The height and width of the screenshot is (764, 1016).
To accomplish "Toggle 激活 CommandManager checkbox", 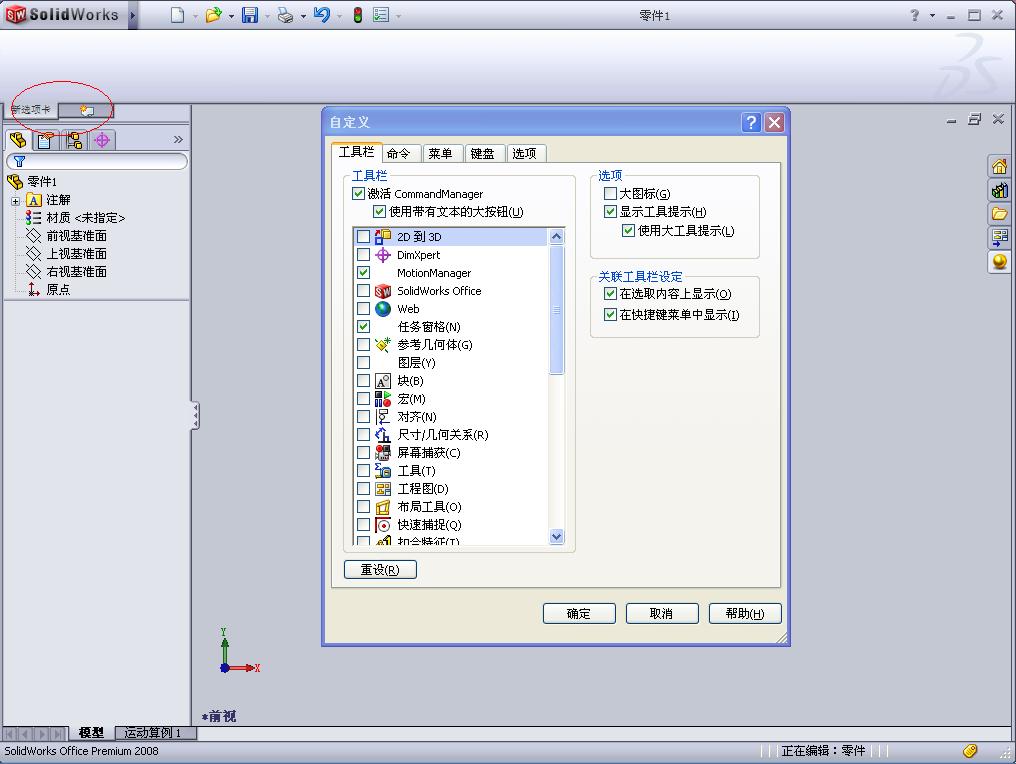I will [x=358, y=193].
